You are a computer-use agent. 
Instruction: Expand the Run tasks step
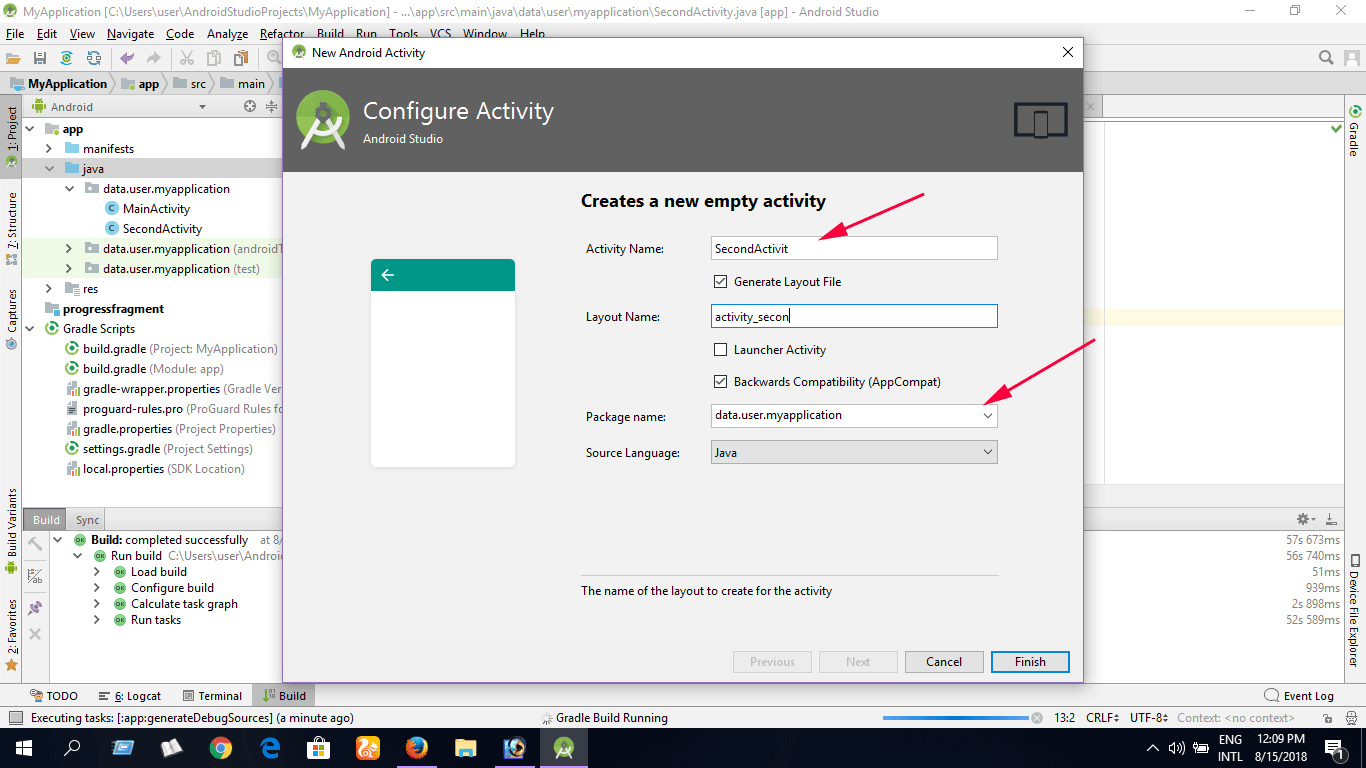click(x=97, y=620)
